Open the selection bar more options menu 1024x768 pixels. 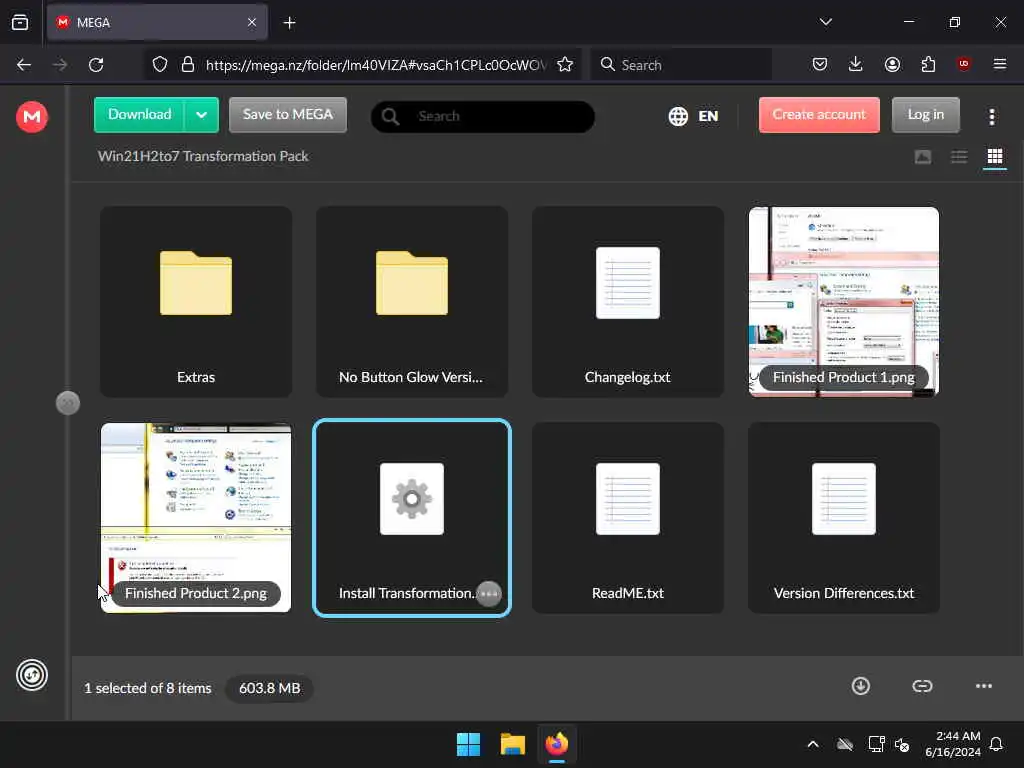tap(984, 686)
